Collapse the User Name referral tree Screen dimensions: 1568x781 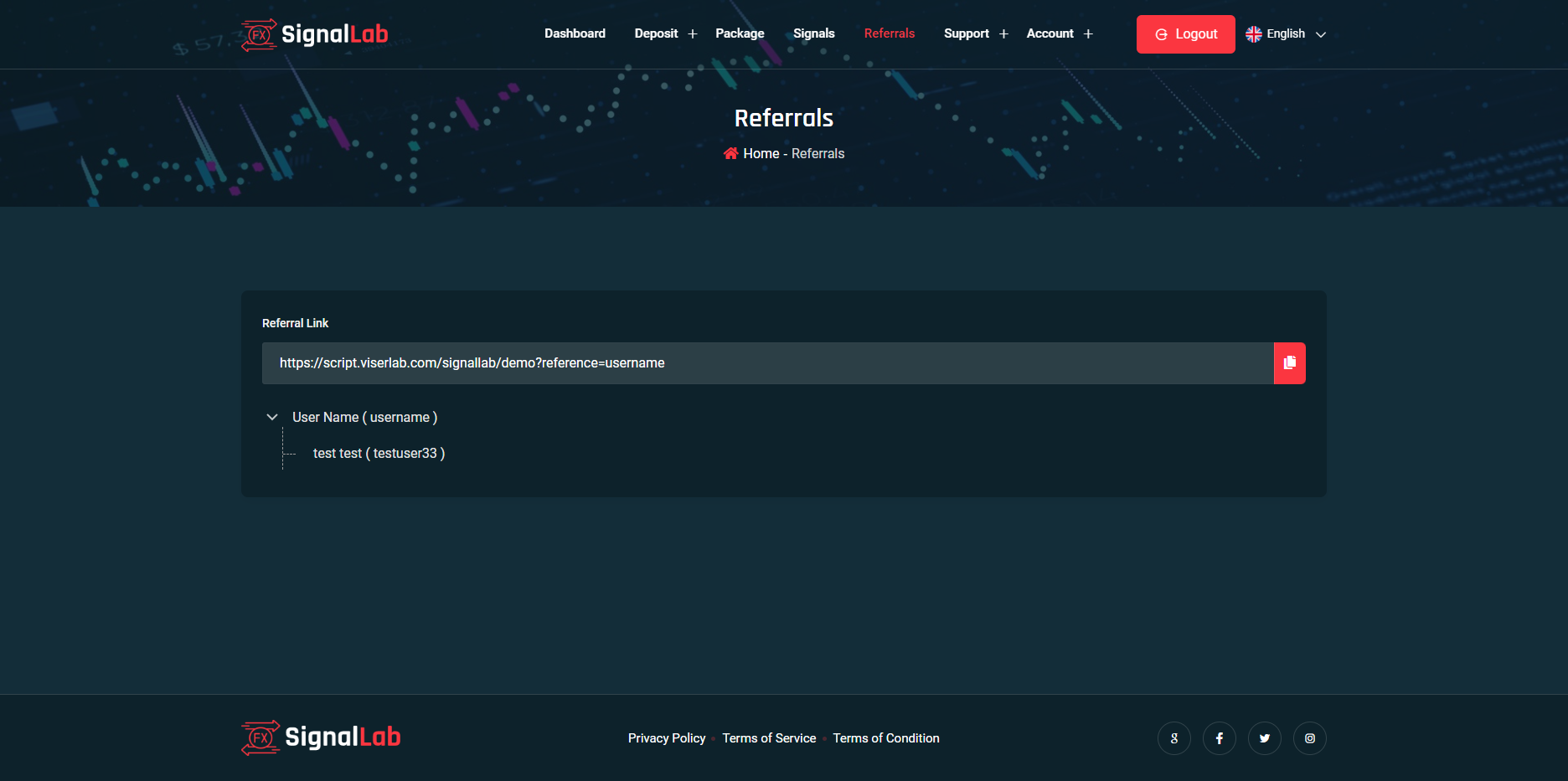point(271,416)
